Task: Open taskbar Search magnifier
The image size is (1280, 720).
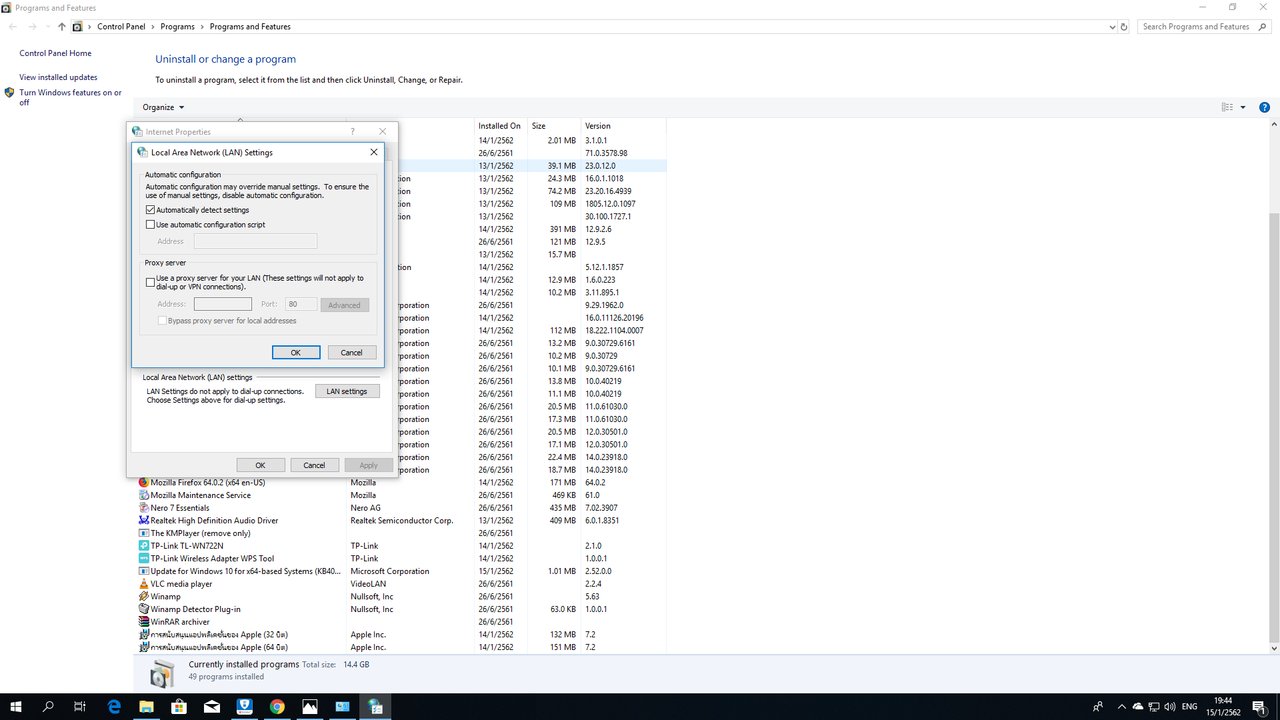Action: (48, 707)
